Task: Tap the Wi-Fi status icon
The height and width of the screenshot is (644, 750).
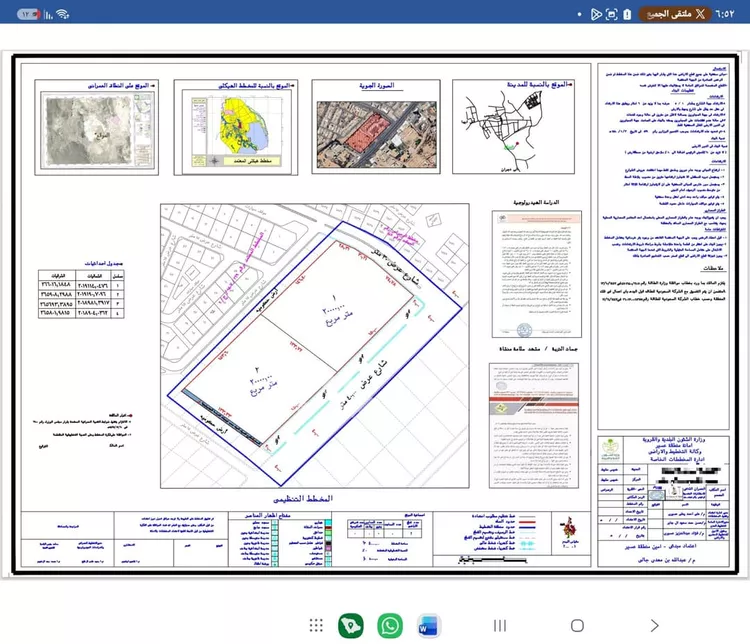Action: tap(63, 14)
